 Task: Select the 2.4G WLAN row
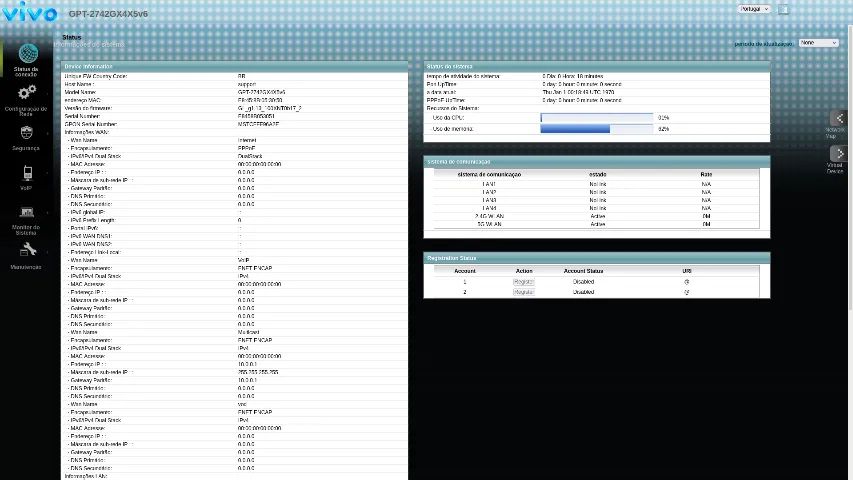click(x=596, y=216)
